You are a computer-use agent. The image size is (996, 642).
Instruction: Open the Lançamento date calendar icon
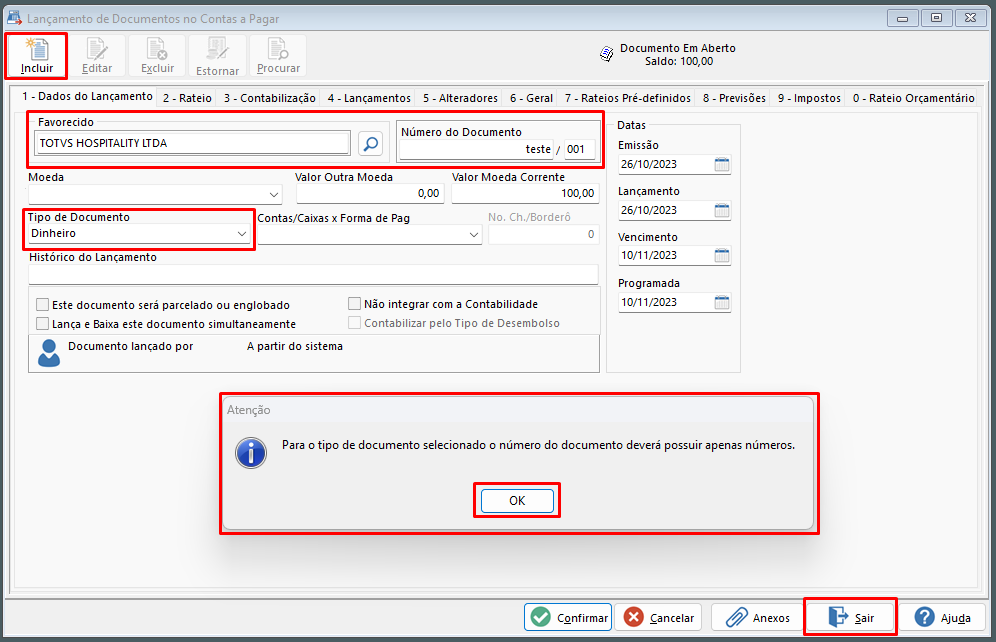pyautogui.click(x=722, y=210)
